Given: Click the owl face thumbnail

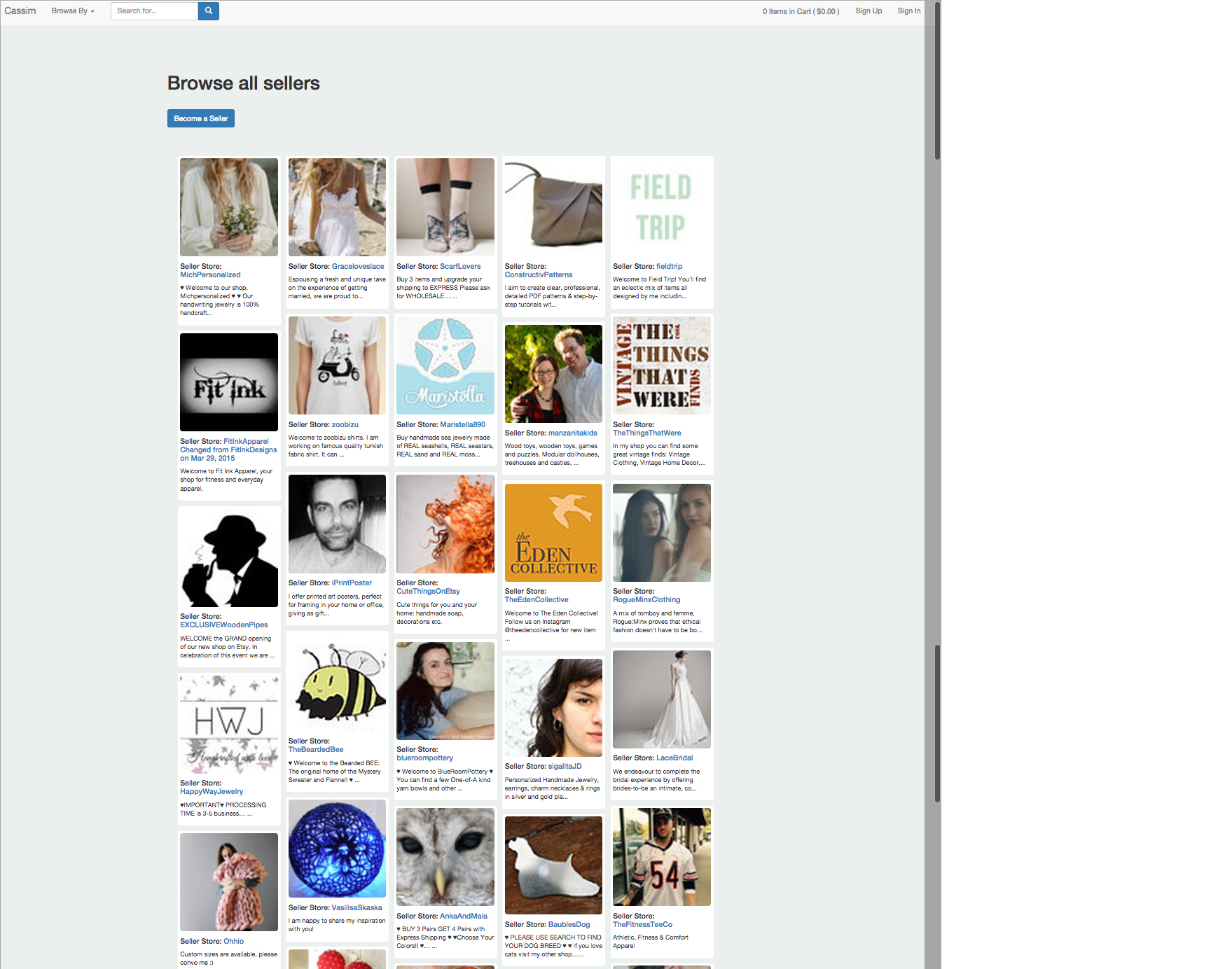Looking at the screenshot, I should coord(445,857).
